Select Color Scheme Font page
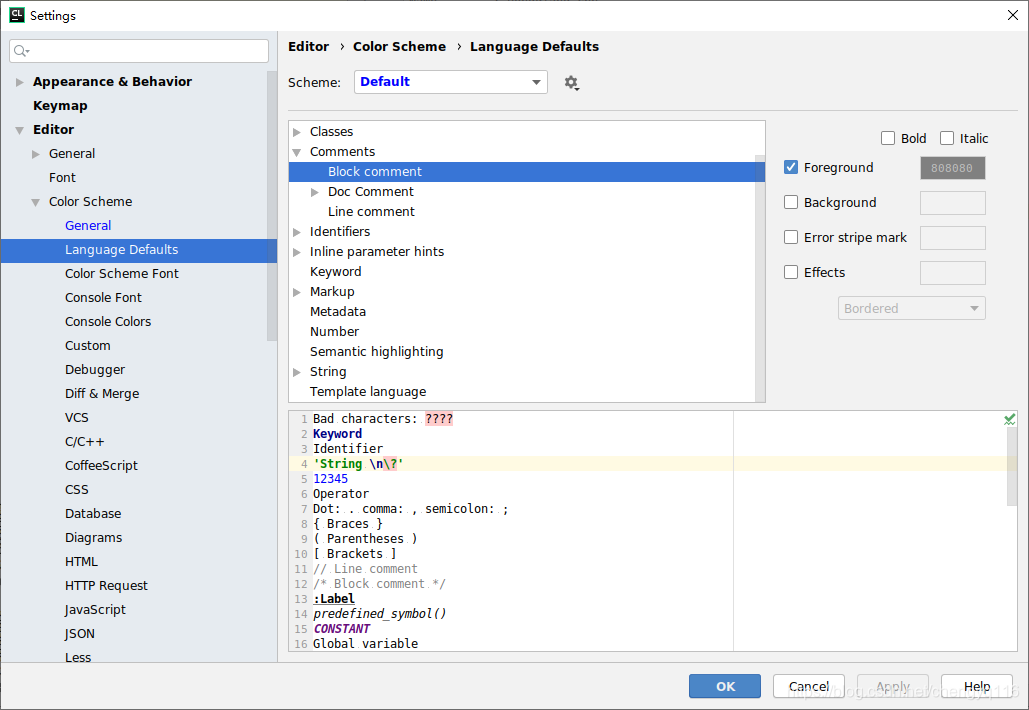The height and width of the screenshot is (710, 1029). 121,274
